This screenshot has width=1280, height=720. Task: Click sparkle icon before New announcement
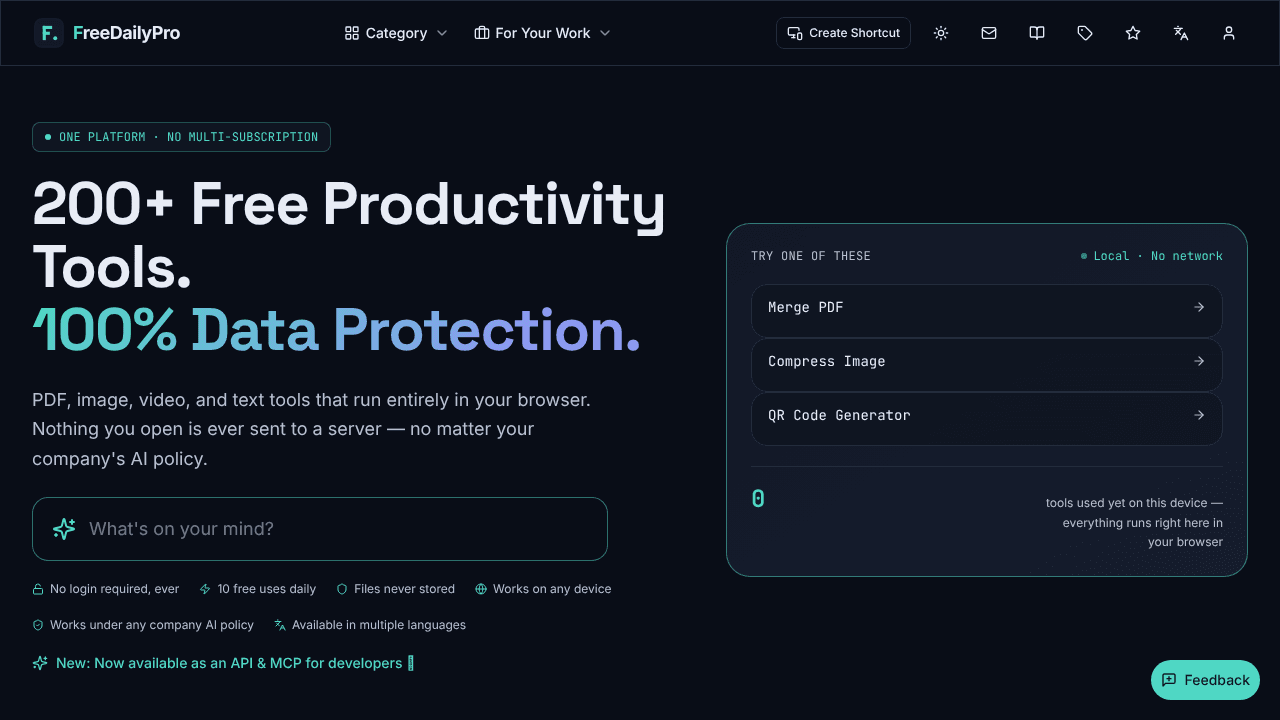[40, 663]
